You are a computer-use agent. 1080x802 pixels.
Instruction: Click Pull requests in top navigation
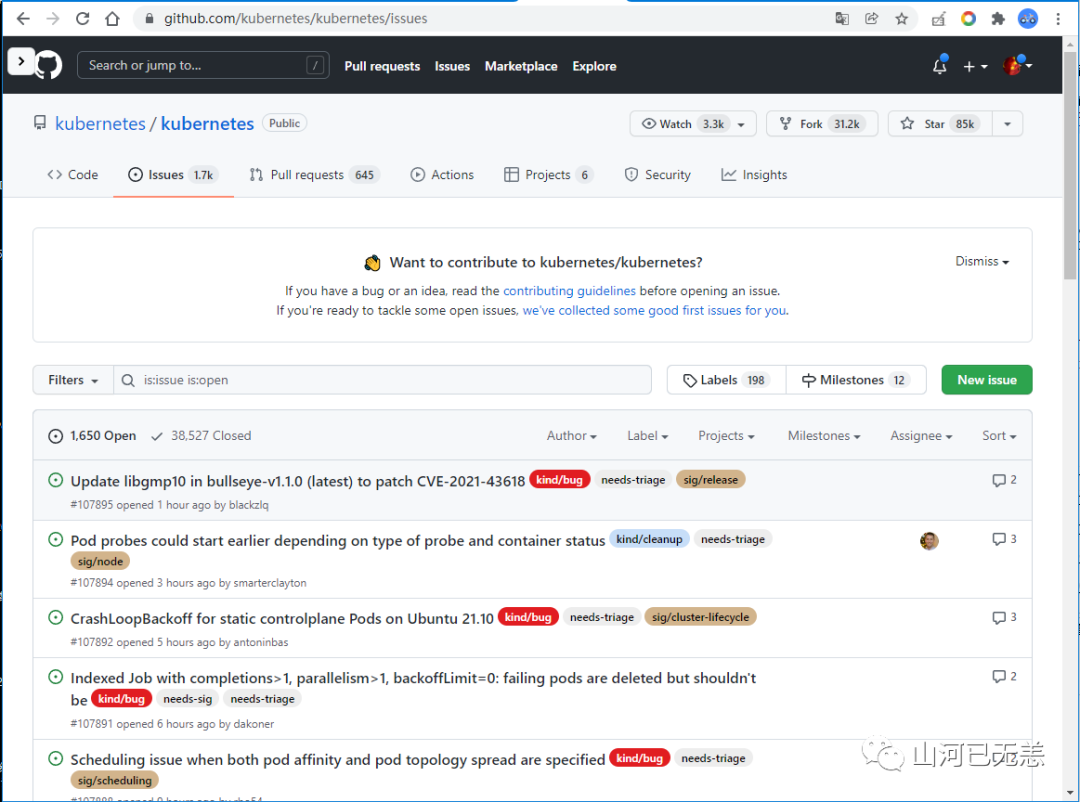(x=382, y=66)
